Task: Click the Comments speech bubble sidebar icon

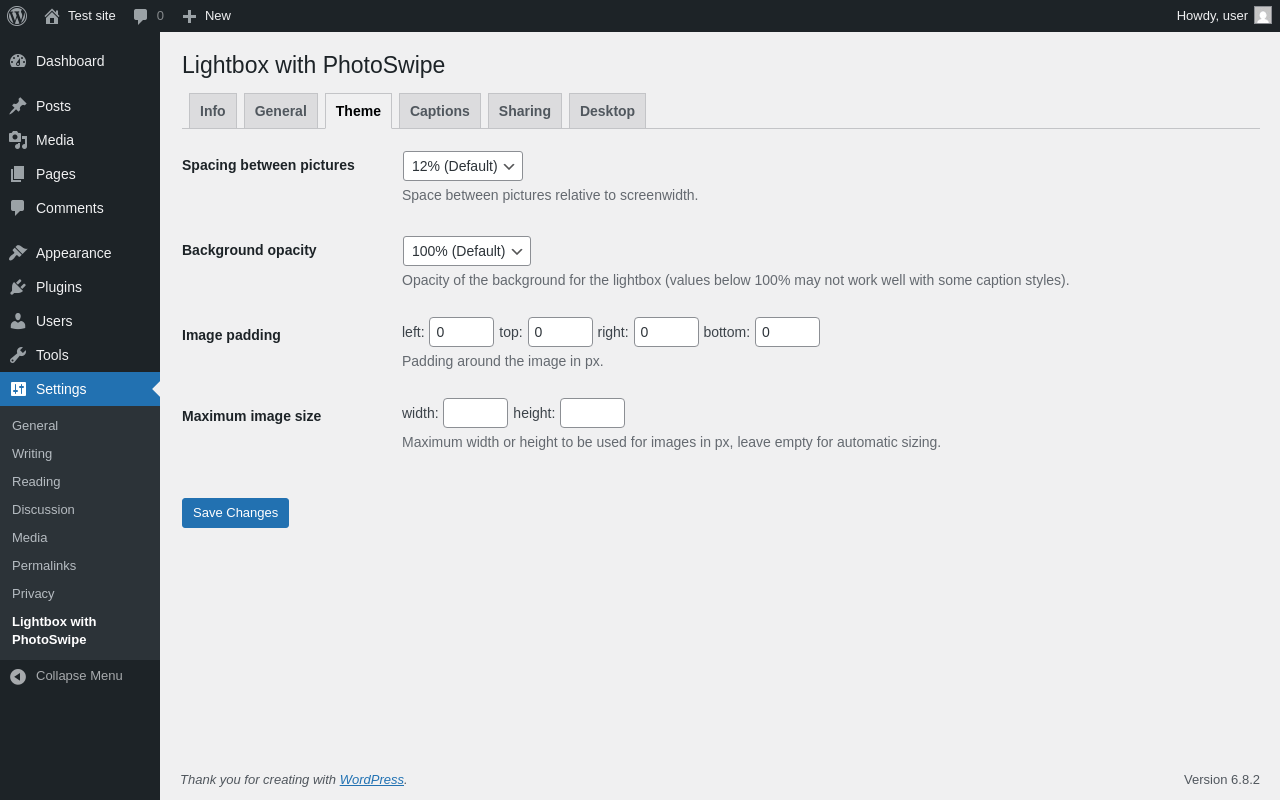Action: click(18, 208)
